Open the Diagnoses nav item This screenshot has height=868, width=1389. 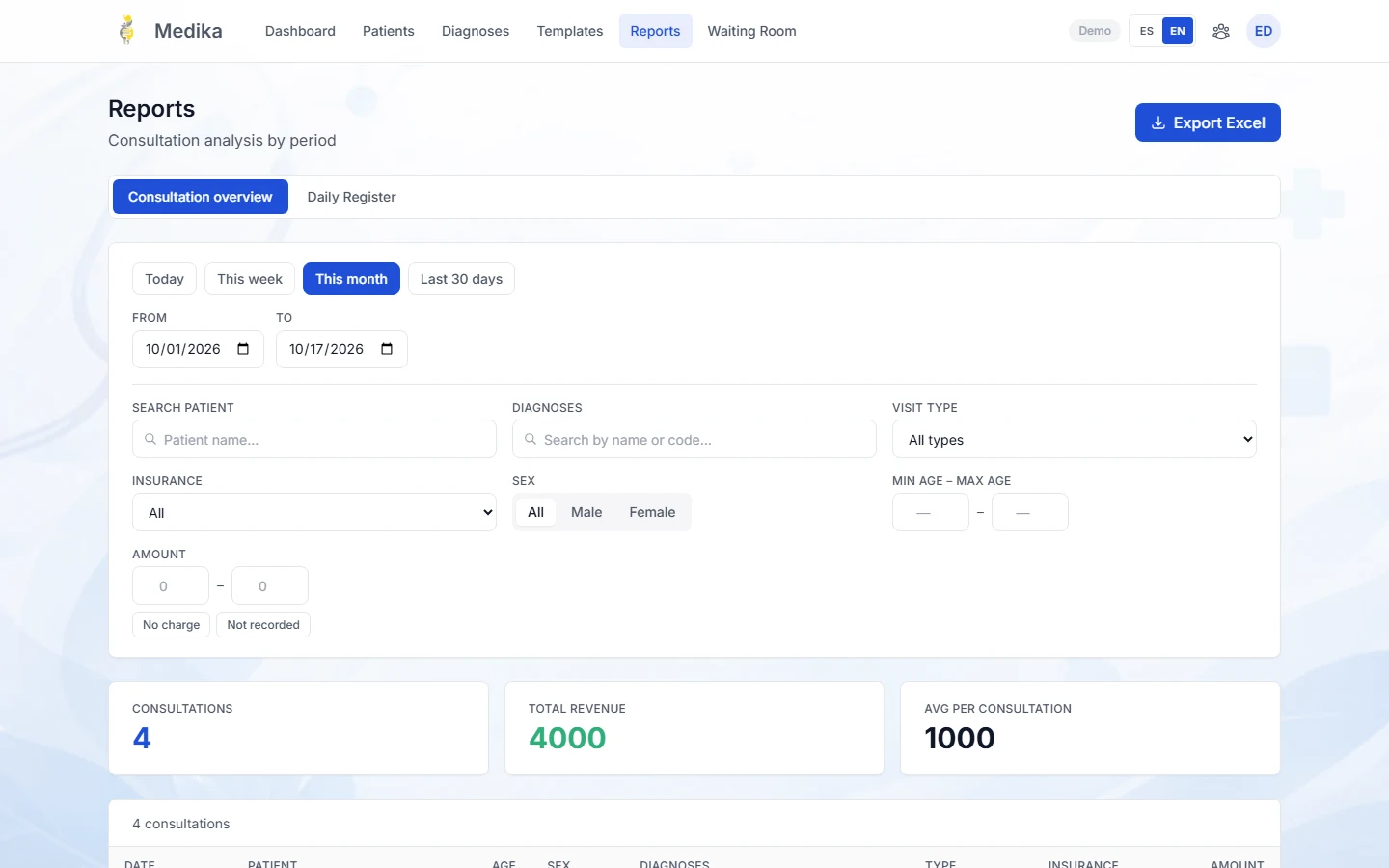[x=476, y=31]
